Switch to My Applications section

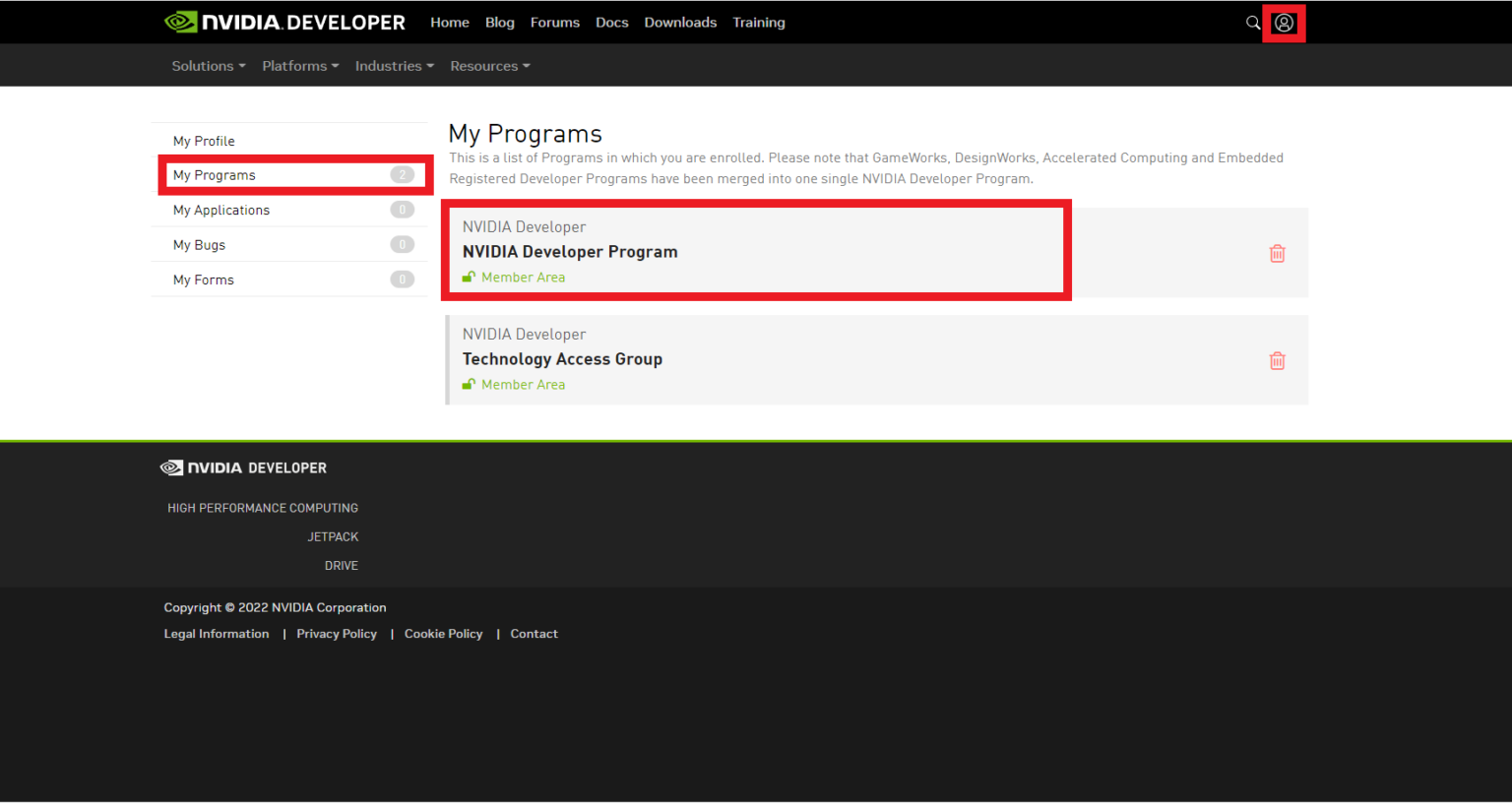click(x=221, y=211)
